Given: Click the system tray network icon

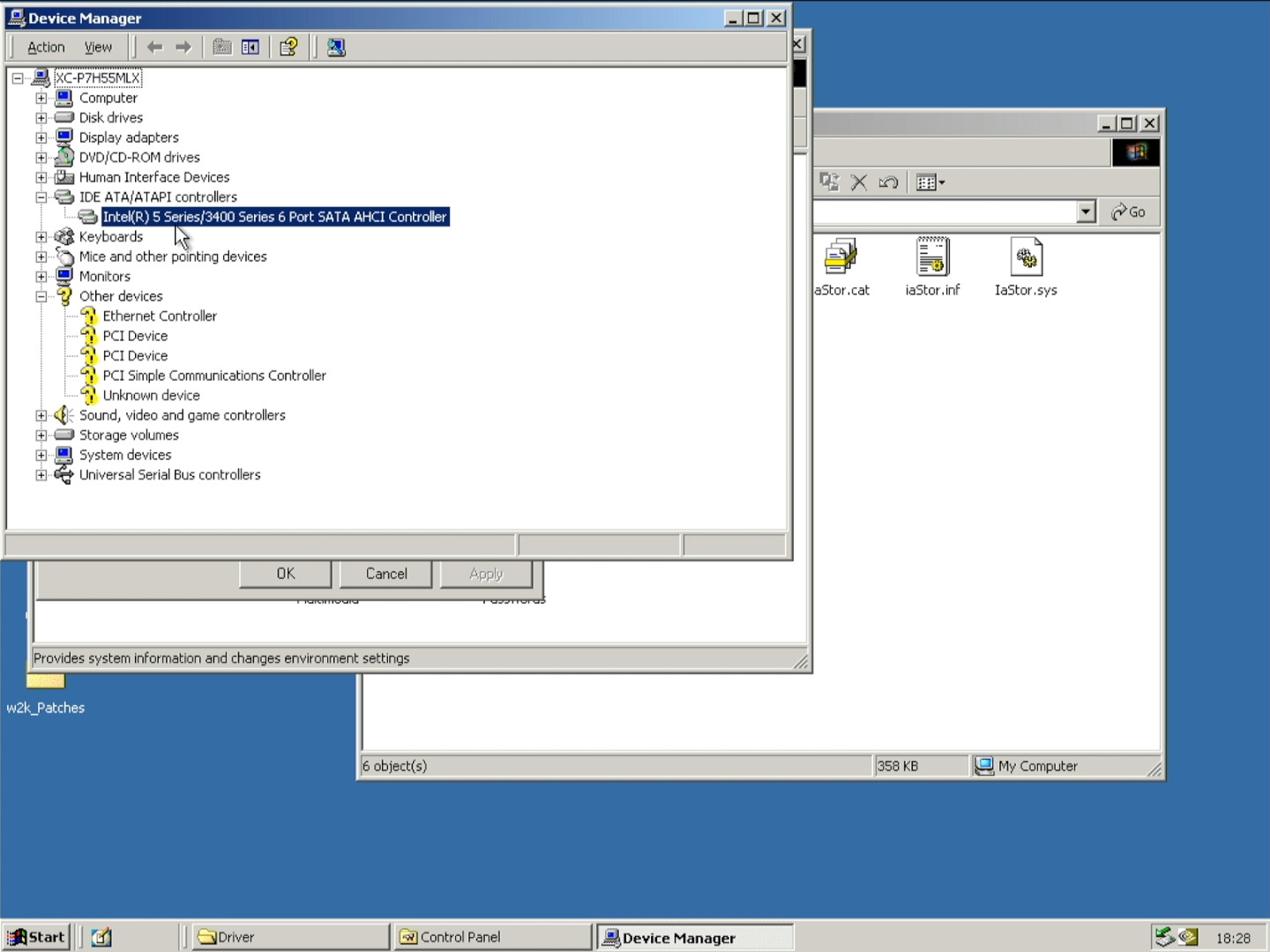Looking at the screenshot, I should [x=1164, y=937].
